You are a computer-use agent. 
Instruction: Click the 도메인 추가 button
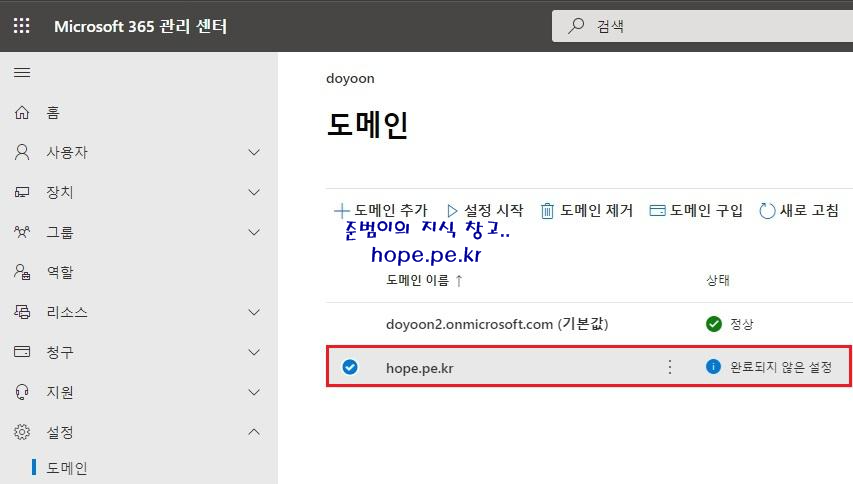click(x=381, y=210)
